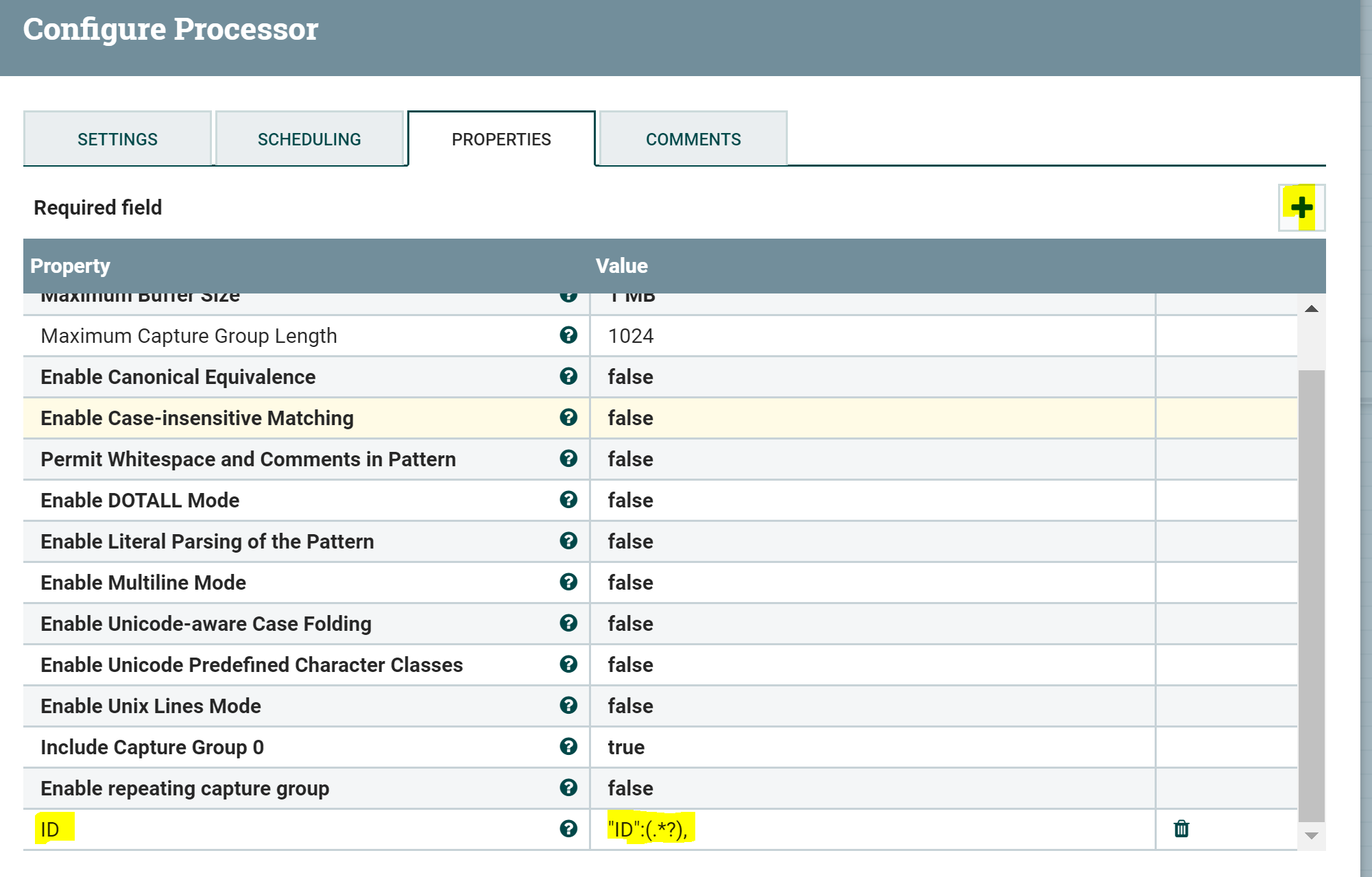Open the COMMENTS tab
Viewport: 1372px width, 877px height.
click(693, 139)
